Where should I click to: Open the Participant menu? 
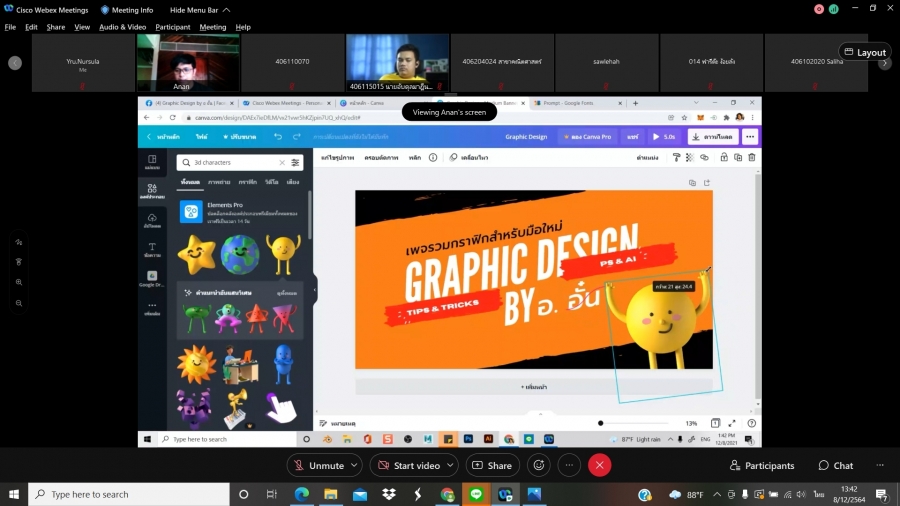point(172,27)
